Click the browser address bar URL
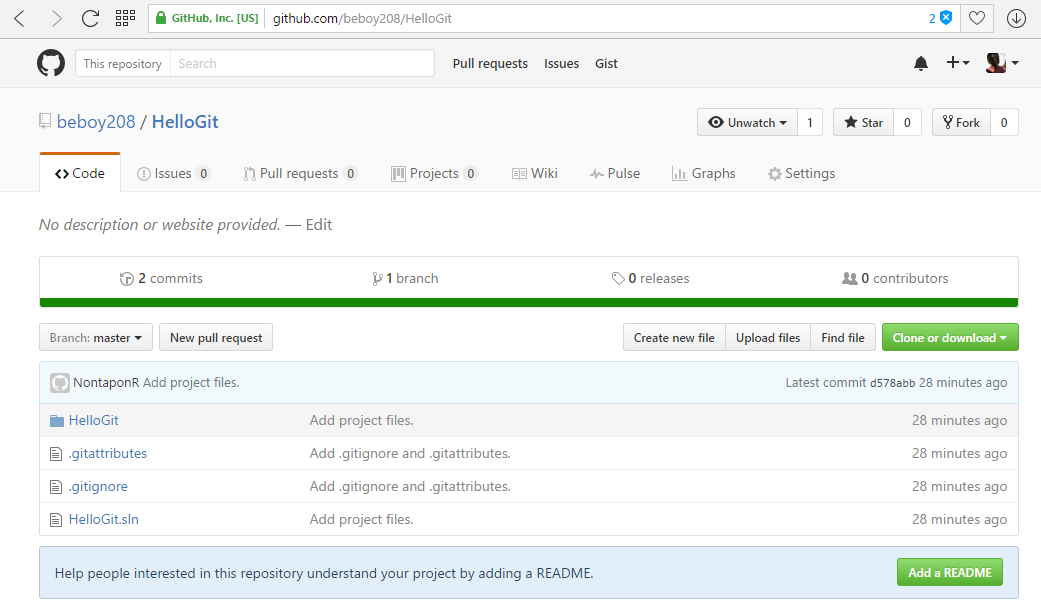Viewport: 1041px width, 610px height. pos(362,19)
